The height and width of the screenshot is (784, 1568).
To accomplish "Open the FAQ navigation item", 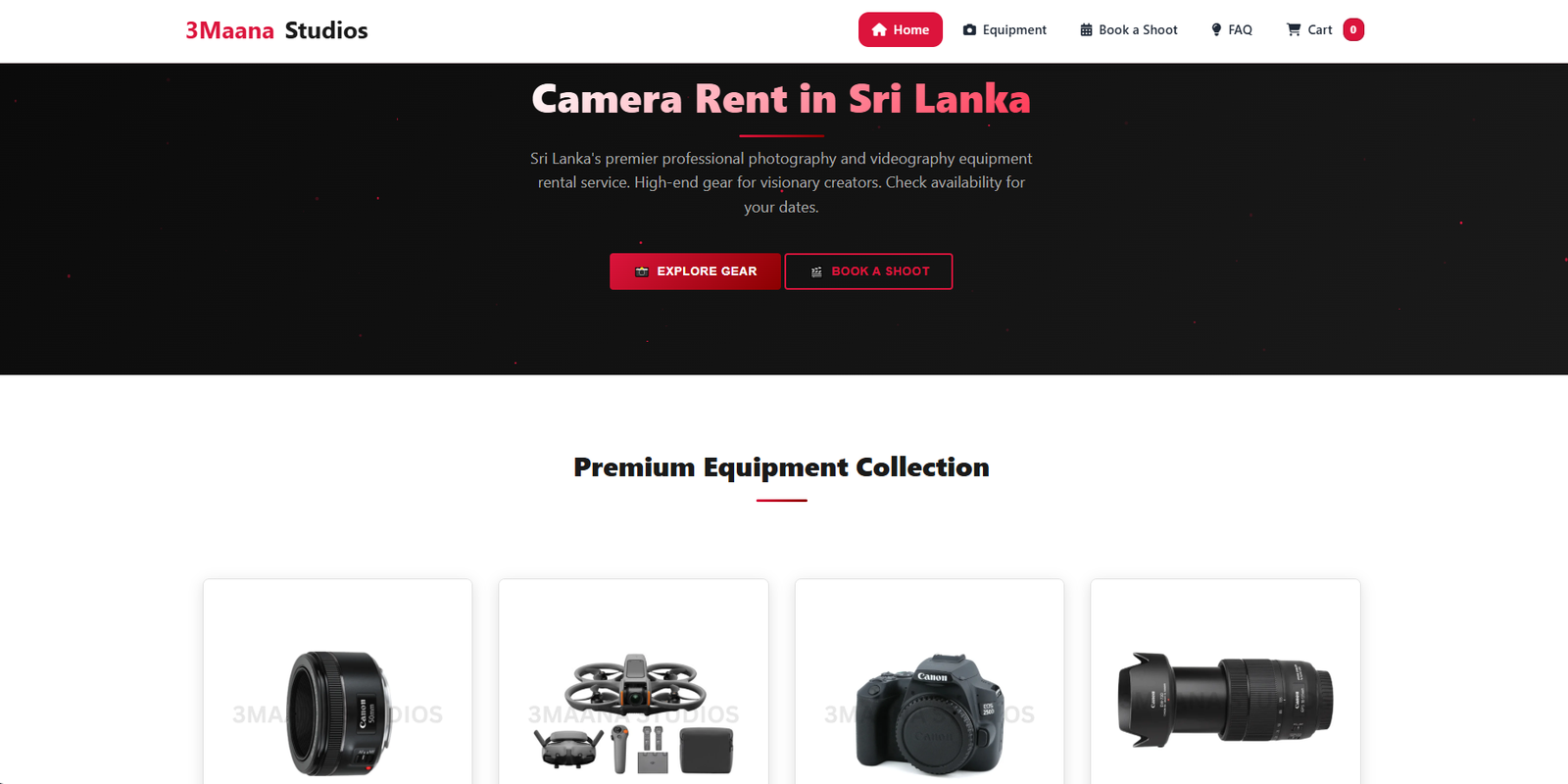I will 1232,30.
